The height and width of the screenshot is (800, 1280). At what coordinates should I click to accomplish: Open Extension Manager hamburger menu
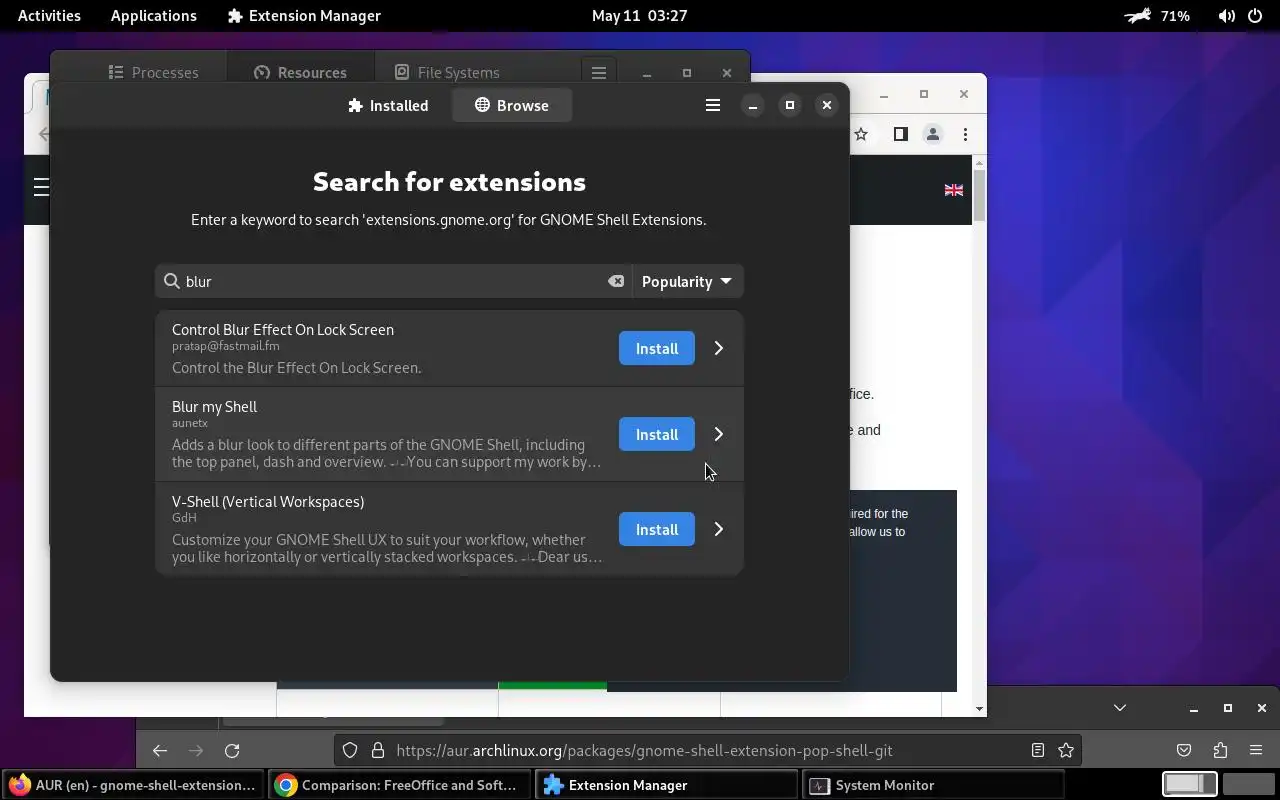[713, 105]
